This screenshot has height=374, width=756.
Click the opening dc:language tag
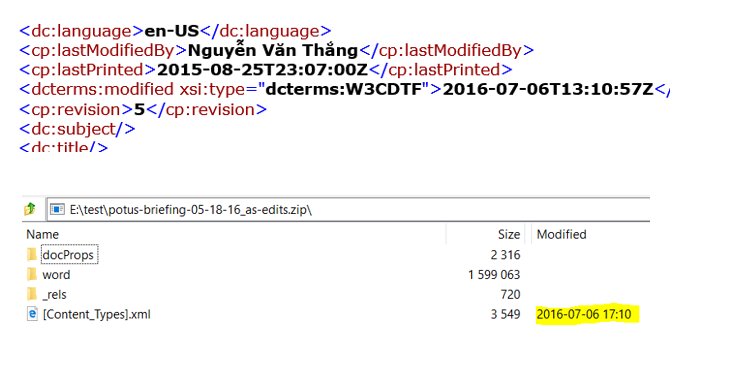(x=81, y=31)
